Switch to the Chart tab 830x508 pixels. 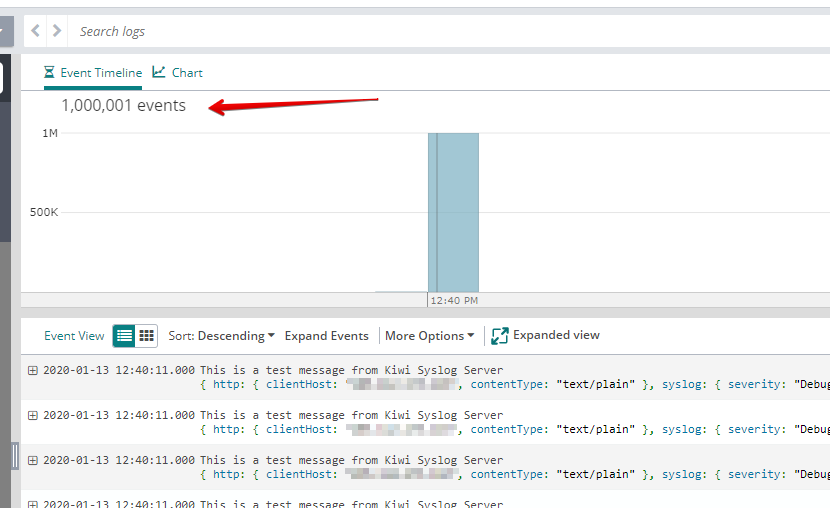[x=187, y=73]
